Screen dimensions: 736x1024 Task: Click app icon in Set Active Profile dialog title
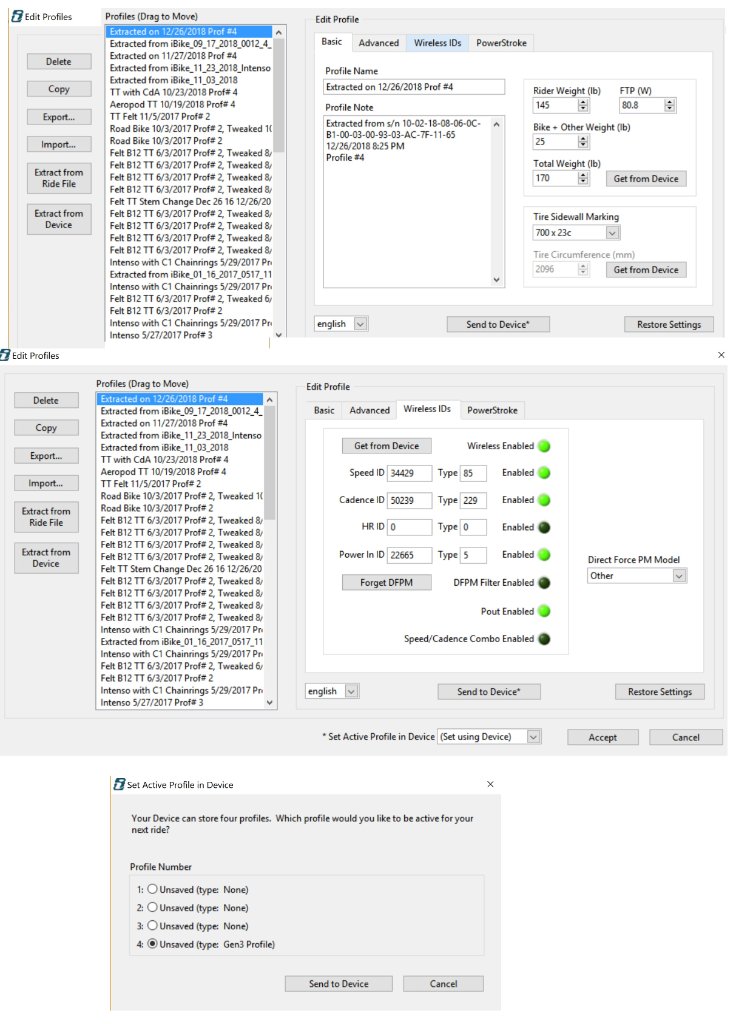point(119,785)
